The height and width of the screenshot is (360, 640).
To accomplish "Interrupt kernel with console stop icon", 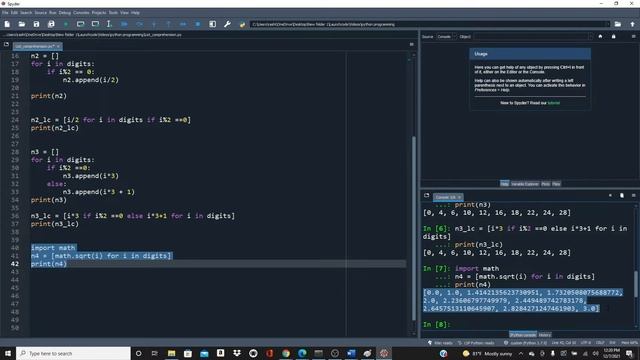I will point(610,196).
